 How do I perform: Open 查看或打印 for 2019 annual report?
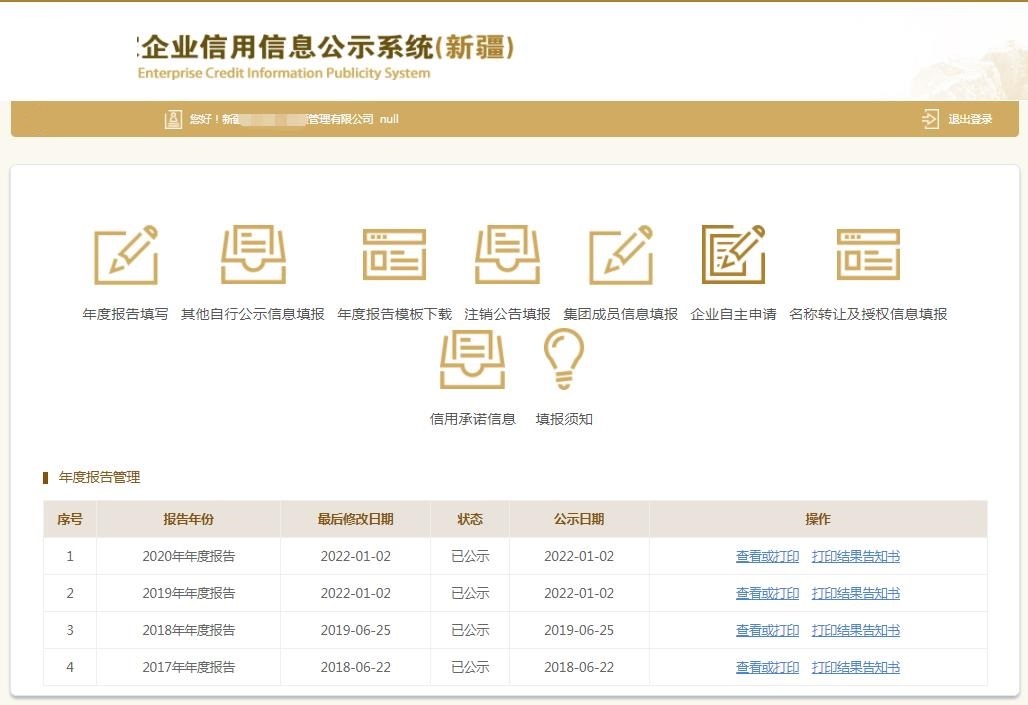pos(767,594)
